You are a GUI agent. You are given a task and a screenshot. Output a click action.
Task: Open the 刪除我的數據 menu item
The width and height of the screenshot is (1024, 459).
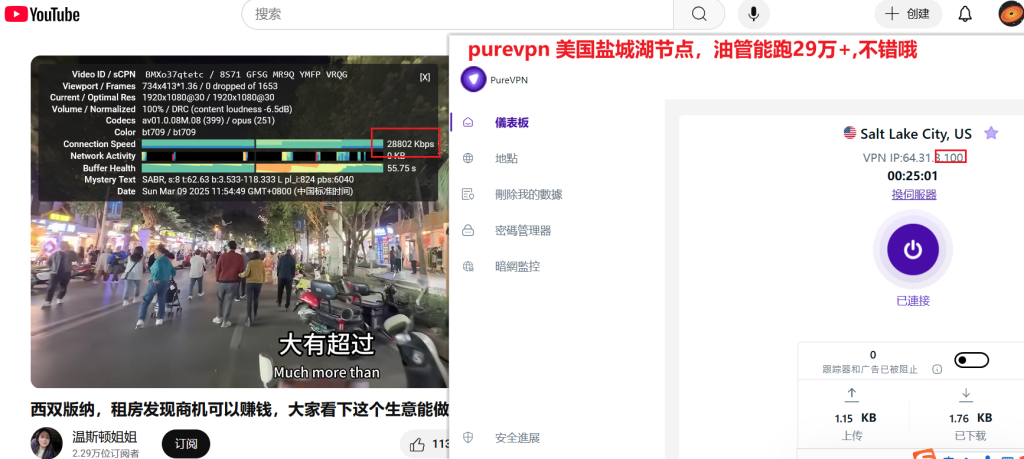click(529, 194)
